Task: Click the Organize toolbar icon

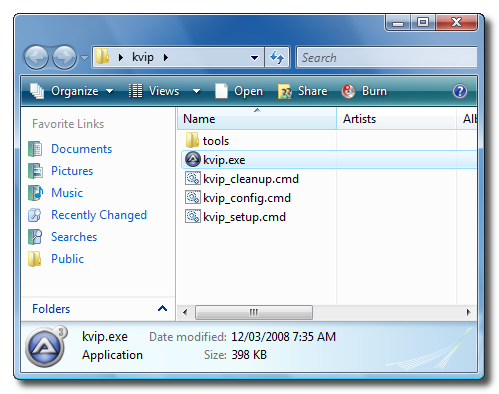Action: 37,91
